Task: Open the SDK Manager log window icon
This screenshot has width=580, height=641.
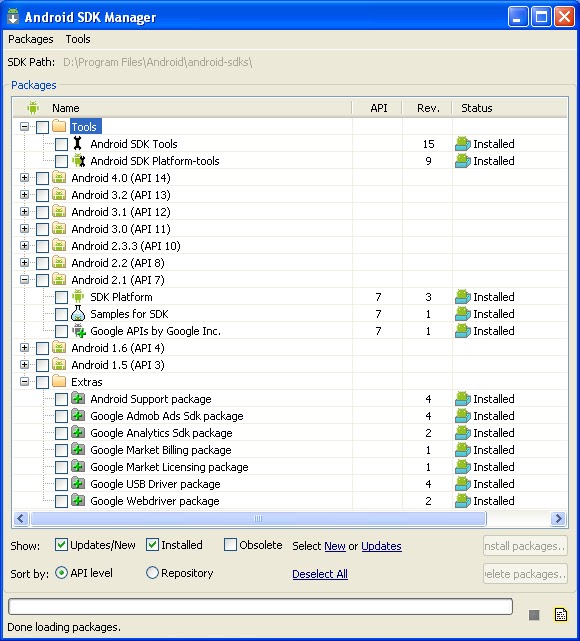Action: pos(561,614)
